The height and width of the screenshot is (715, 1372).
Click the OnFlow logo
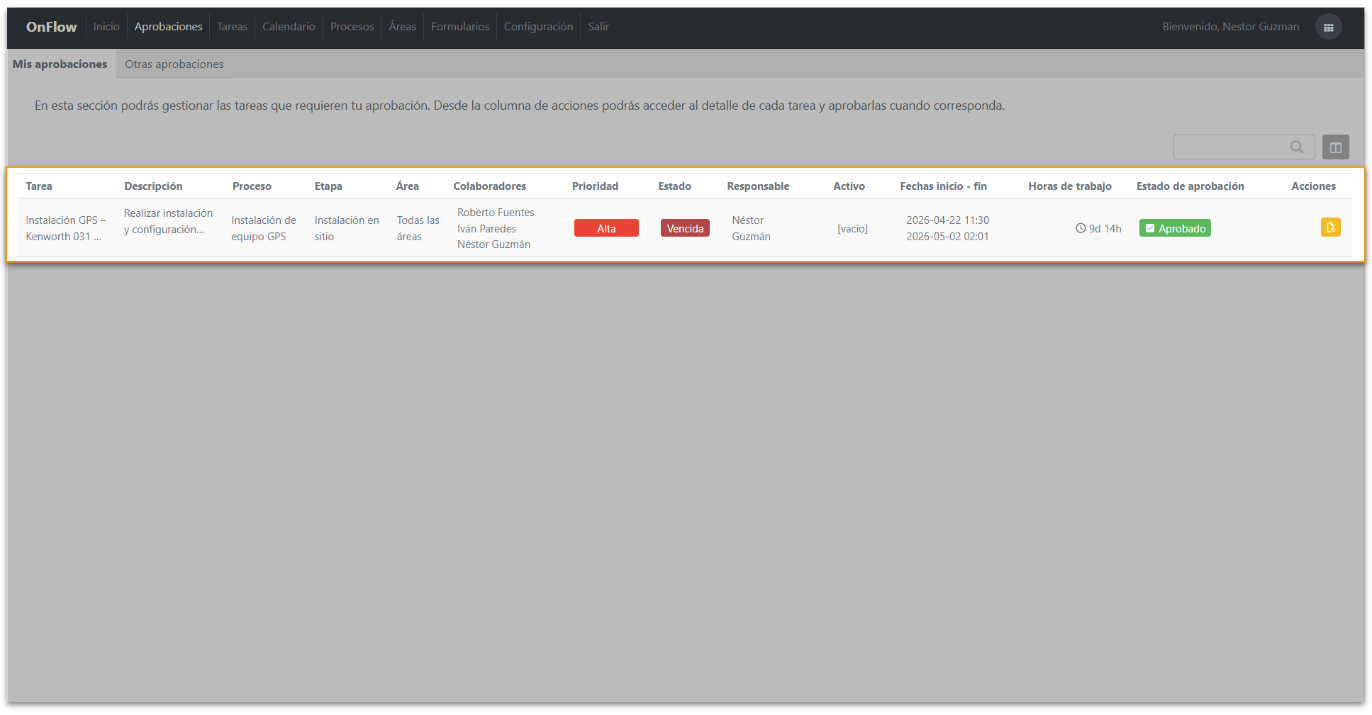point(51,27)
